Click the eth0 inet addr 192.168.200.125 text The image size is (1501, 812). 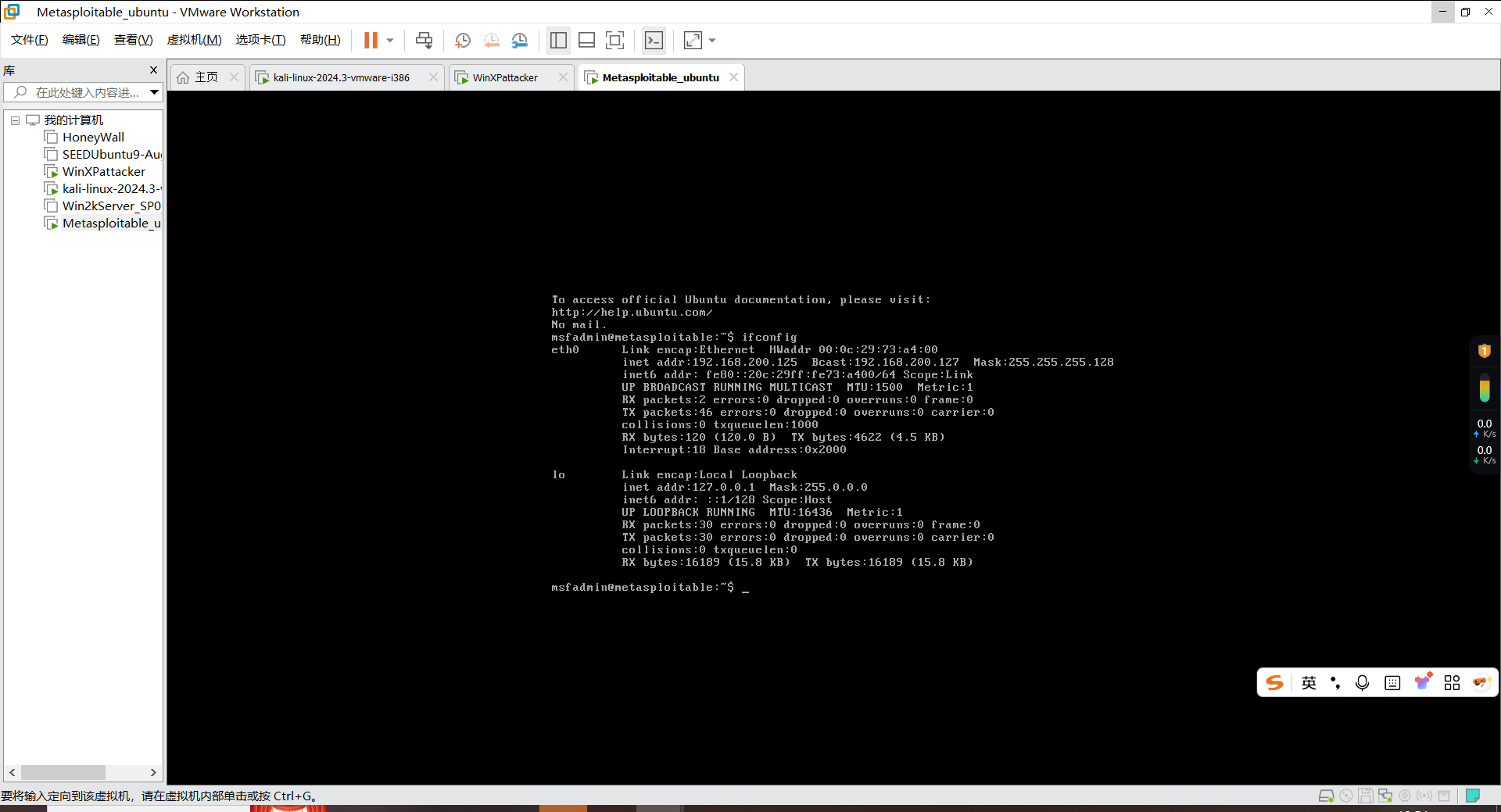(x=710, y=362)
